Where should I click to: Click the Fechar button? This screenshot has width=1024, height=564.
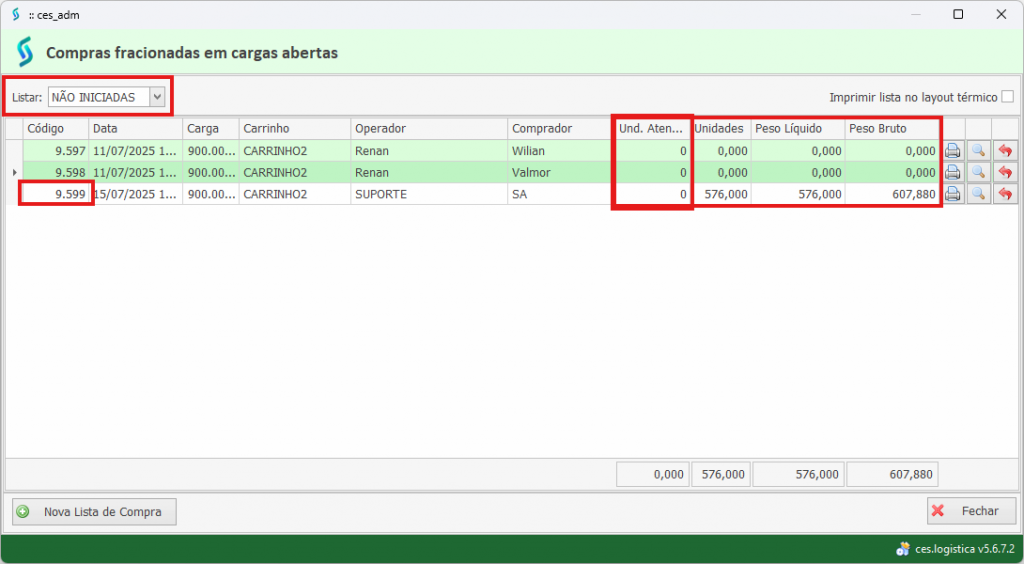pos(971,511)
